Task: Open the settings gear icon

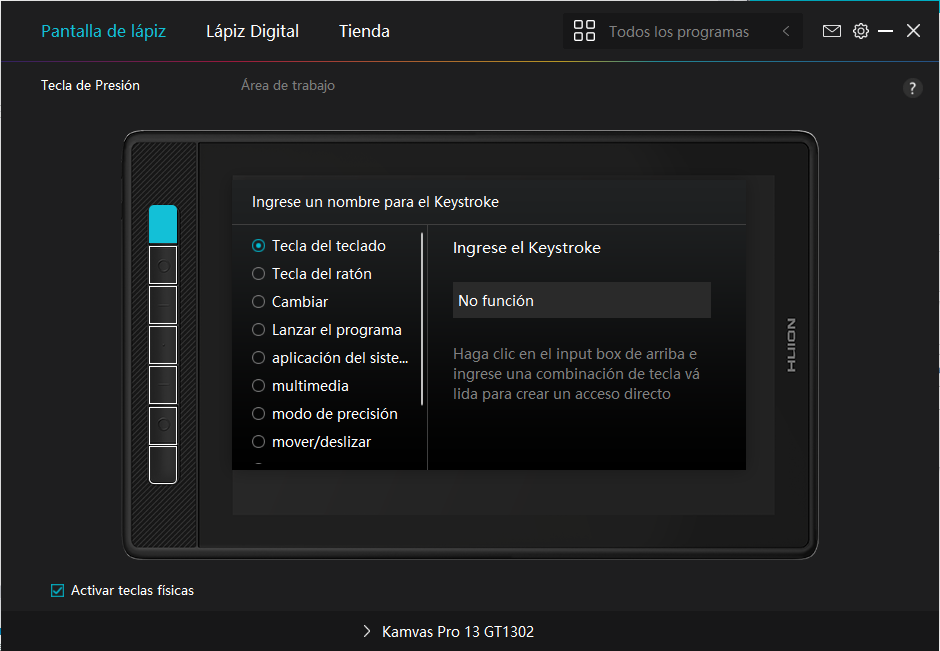Action: (860, 31)
